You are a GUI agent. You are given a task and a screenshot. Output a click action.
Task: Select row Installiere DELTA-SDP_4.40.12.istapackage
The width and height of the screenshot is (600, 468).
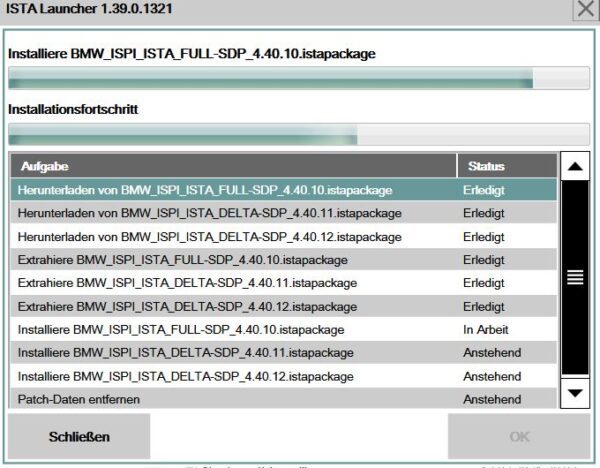[x=284, y=377]
